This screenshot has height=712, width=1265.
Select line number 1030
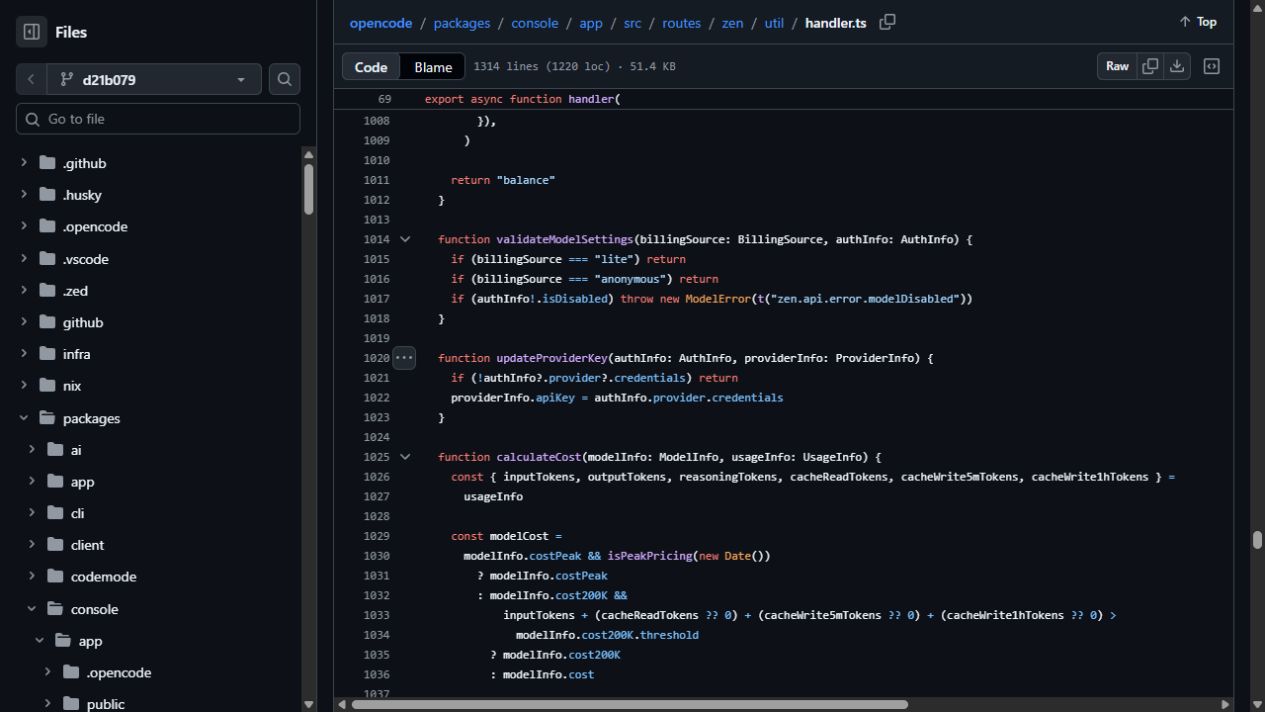click(x=376, y=556)
